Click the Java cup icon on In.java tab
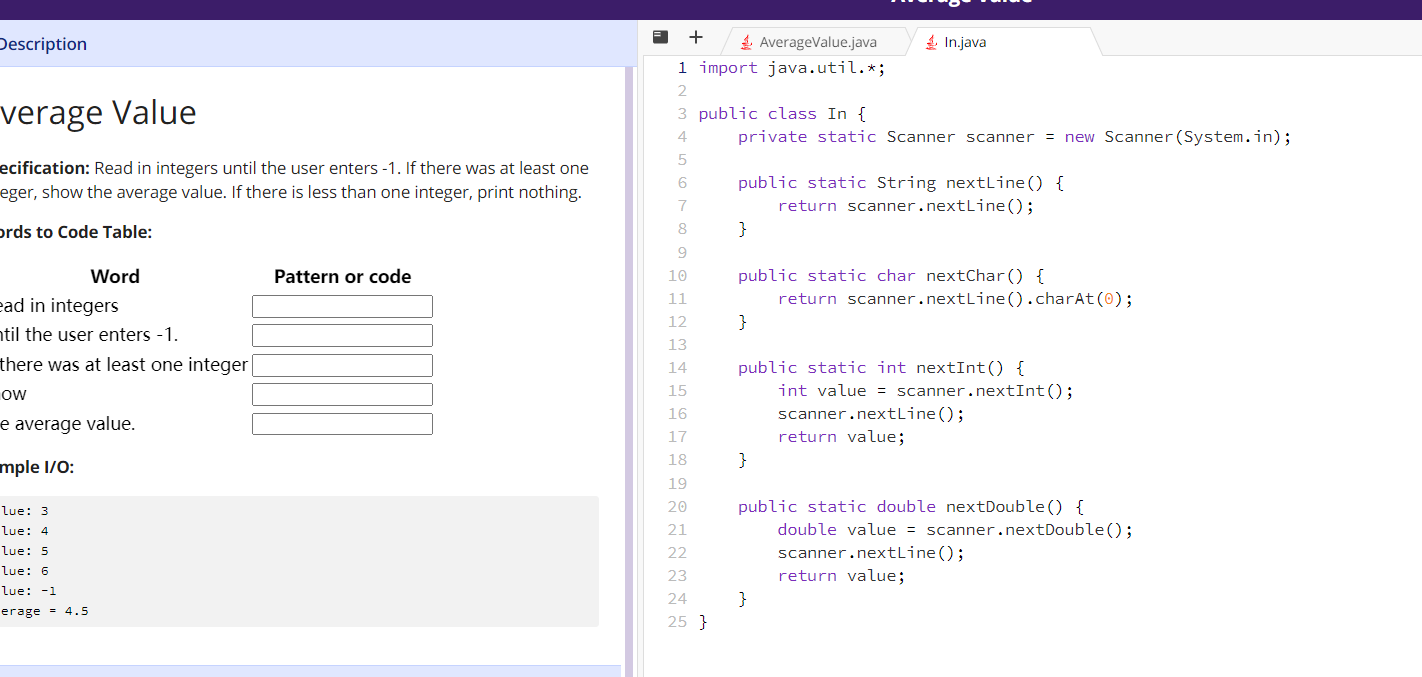Image resolution: width=1422 pixels, height=677 pixels. (x=932, y=42)
